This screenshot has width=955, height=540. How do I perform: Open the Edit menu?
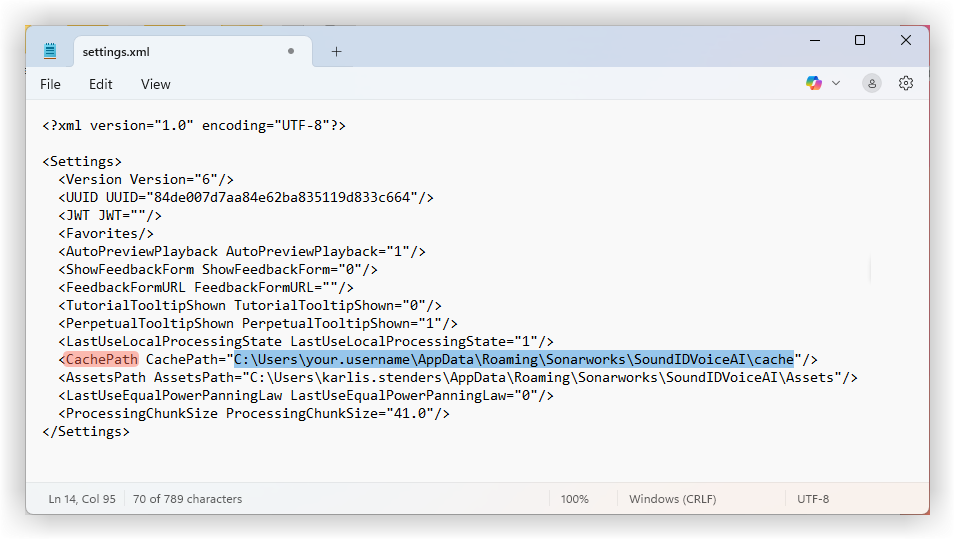(x=100, y=85)
